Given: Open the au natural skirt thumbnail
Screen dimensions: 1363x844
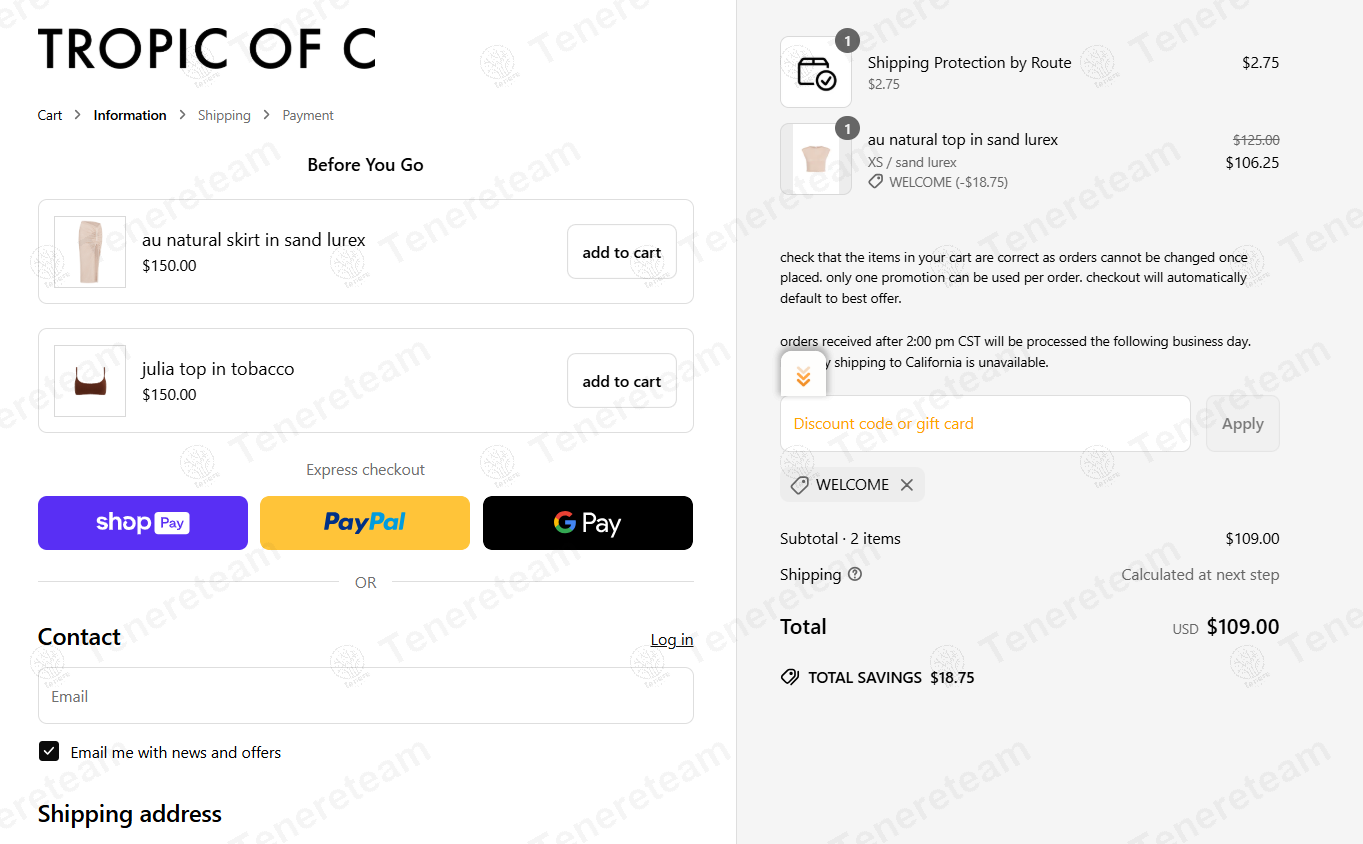Looking at the screenshot, I should click(90, 252).
